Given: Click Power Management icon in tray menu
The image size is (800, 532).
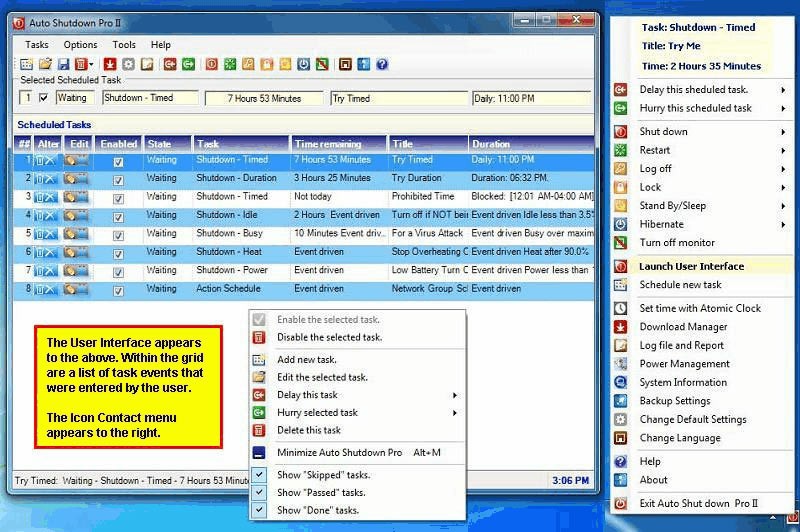Looking at the screenshot, I should point(620,364).
